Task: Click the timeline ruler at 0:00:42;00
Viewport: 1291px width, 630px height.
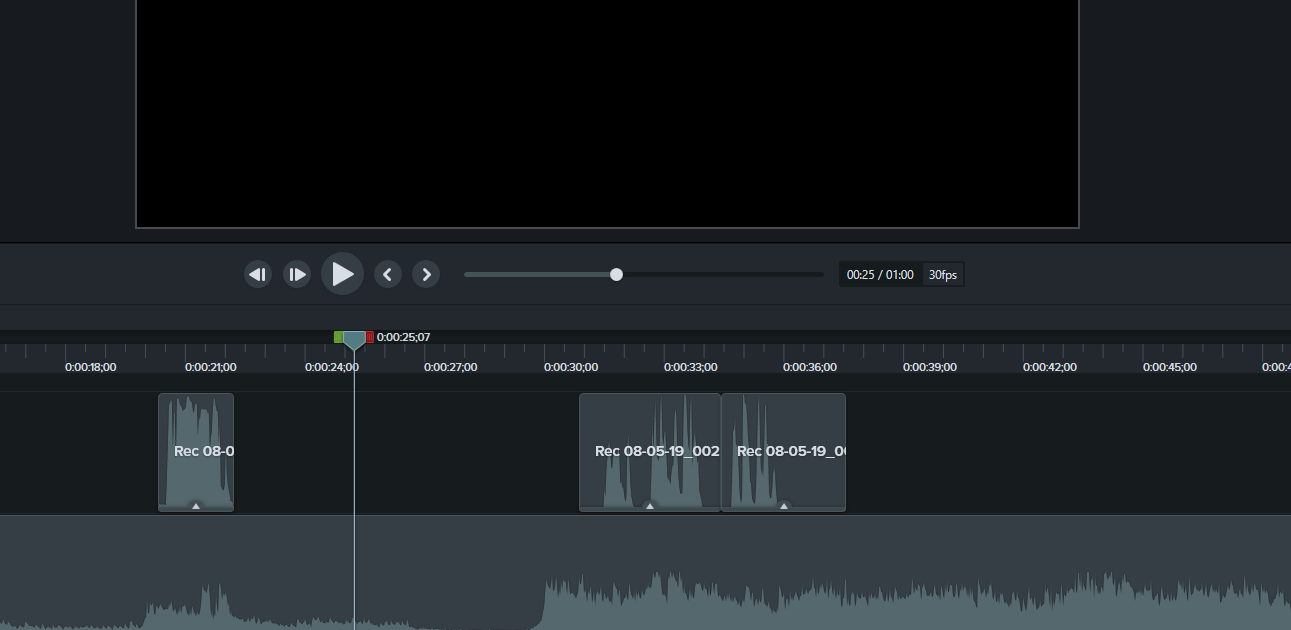Action: (1050, 355)
